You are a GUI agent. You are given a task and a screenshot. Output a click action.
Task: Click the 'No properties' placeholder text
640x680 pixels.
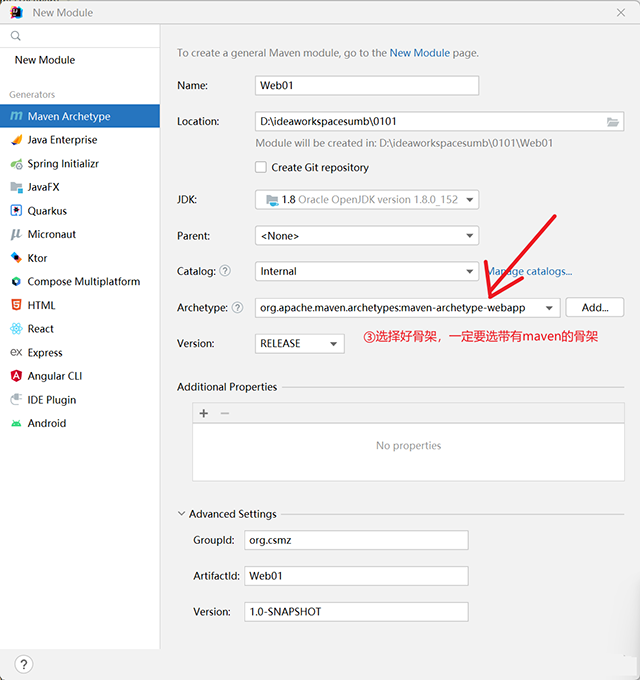[408, 445]
